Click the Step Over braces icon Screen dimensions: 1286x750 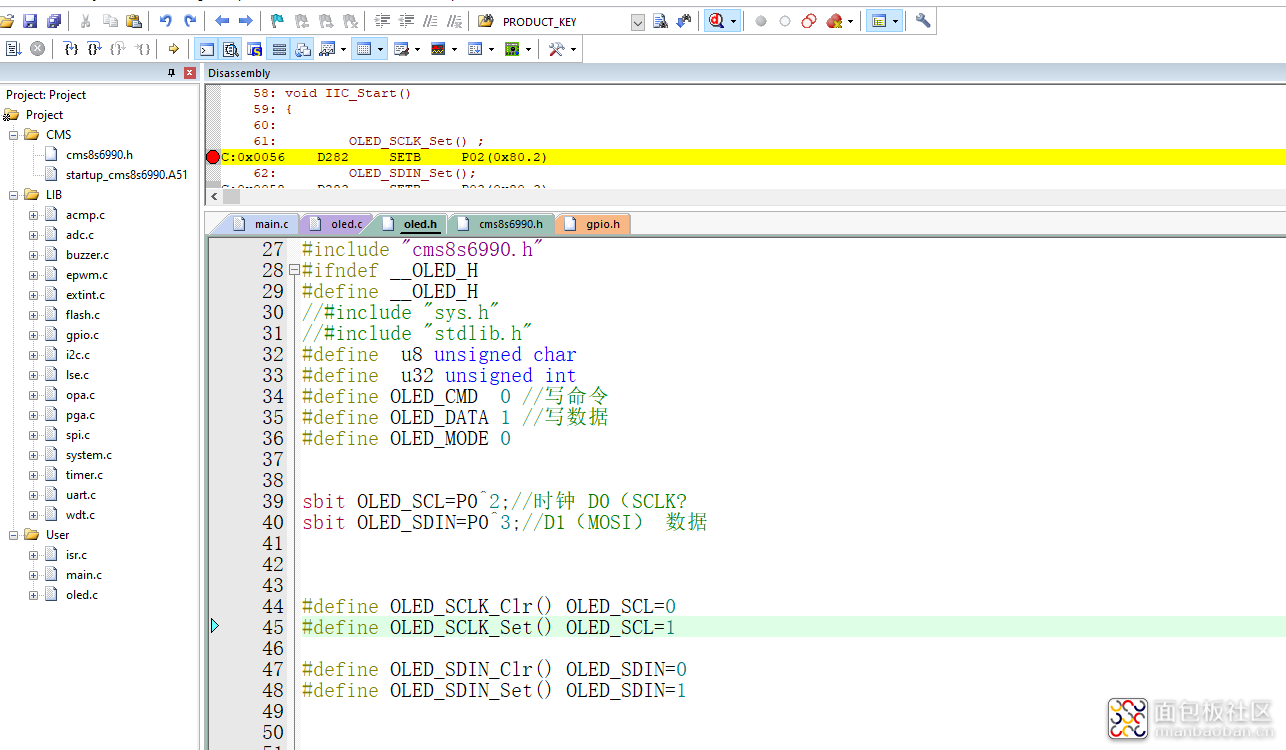coord(95,48)
